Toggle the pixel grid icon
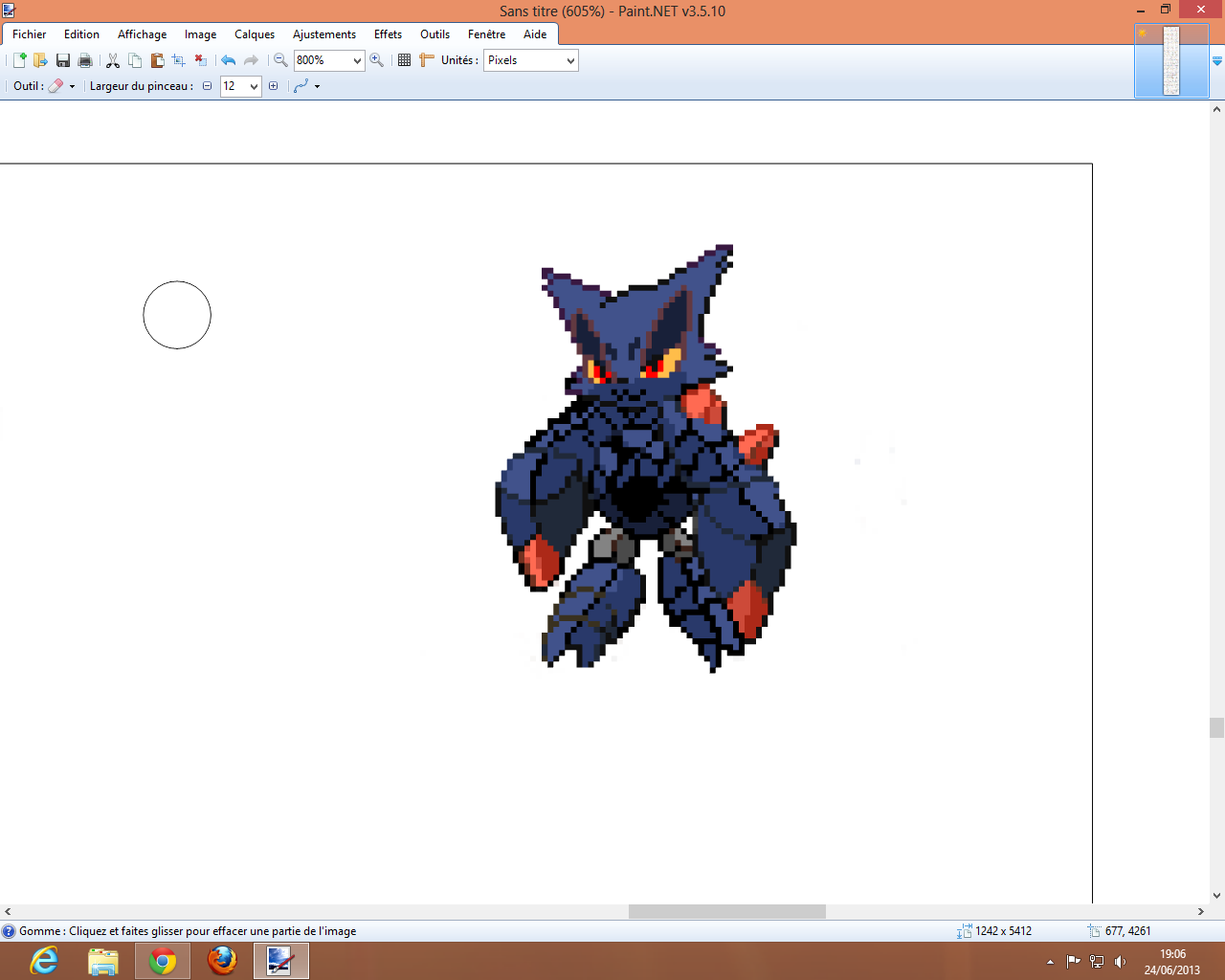 click(404, 60)
